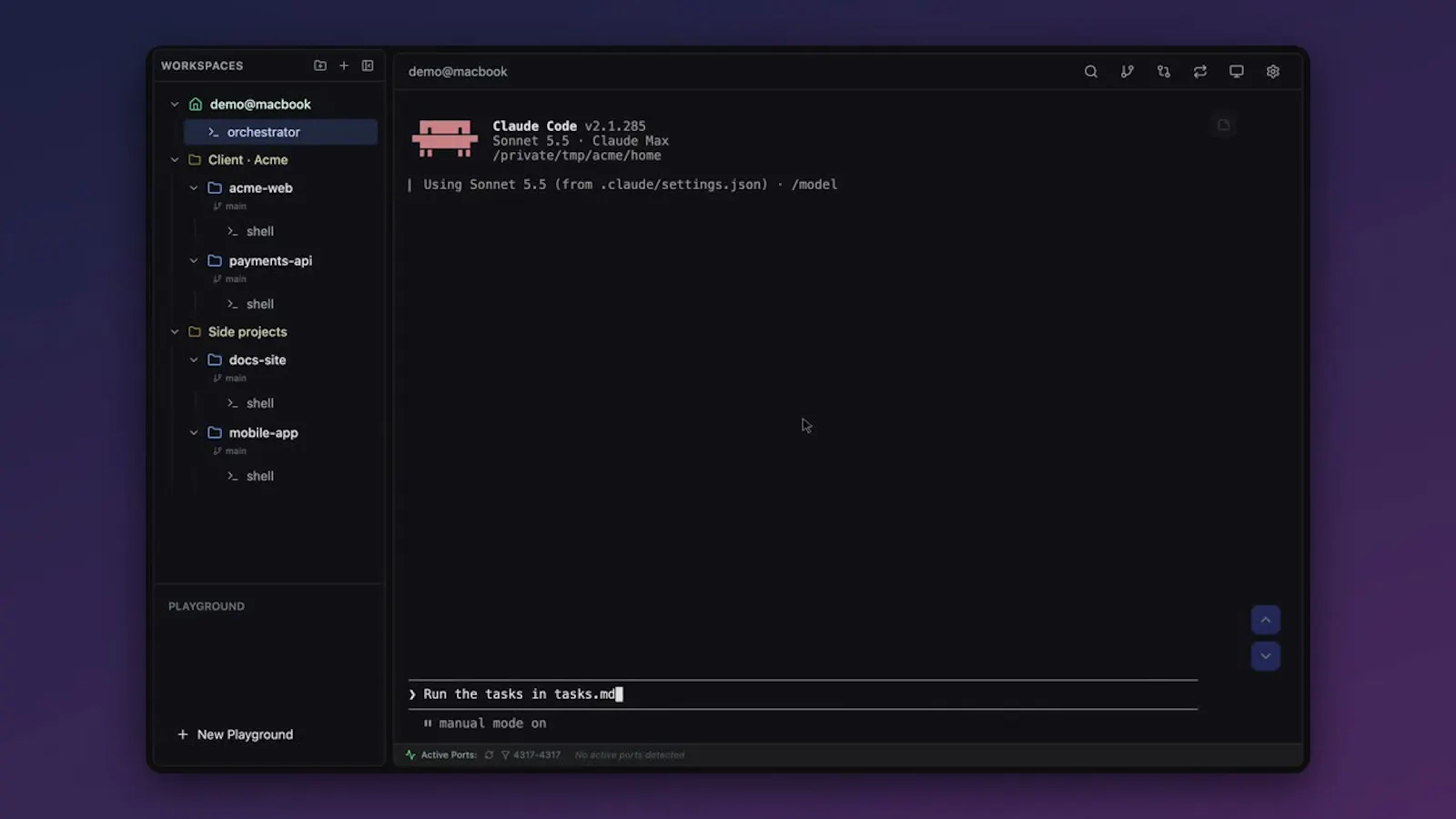The height and width of the screenshot is (819, 1456).
Task: Collapse the docs-site folder chevron
Action: point(194,360)
